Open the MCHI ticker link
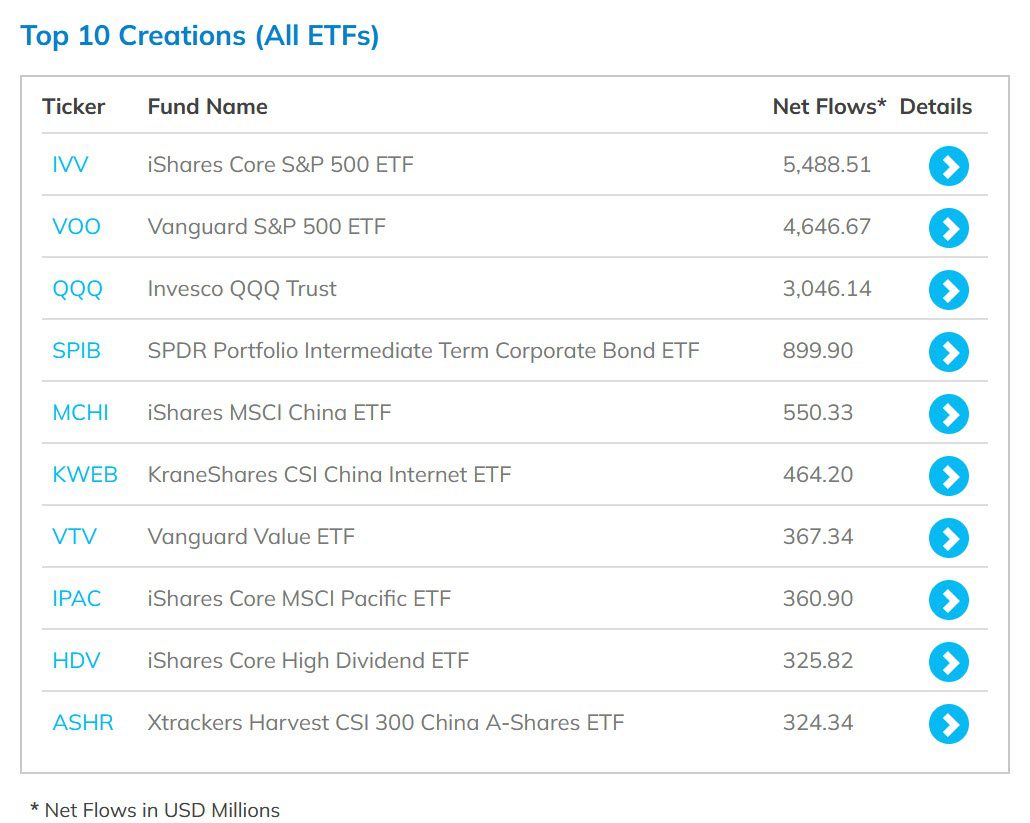This screenshot has width=1030, height=823. [80, 413]
